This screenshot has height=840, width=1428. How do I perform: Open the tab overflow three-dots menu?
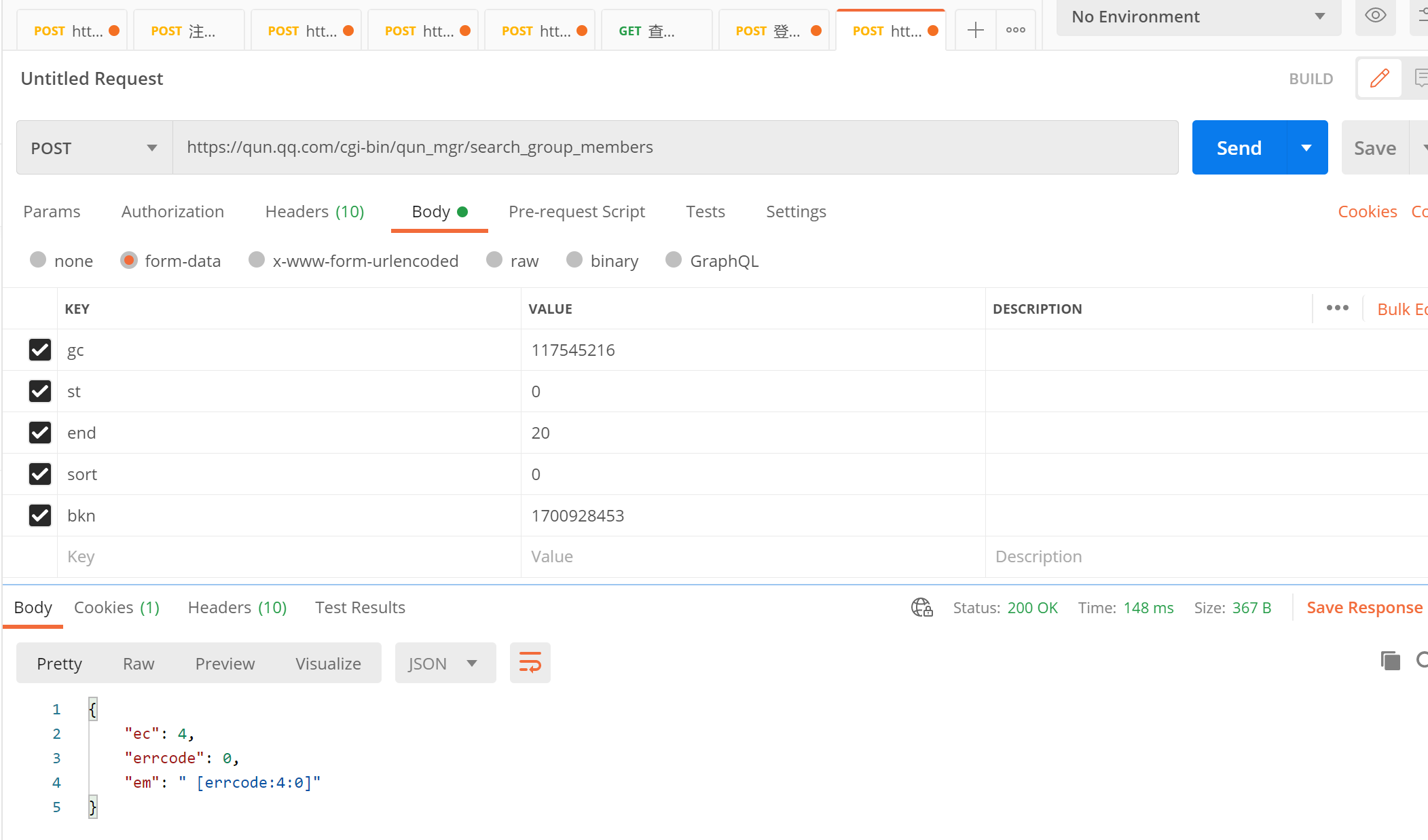click(1015, 30)
